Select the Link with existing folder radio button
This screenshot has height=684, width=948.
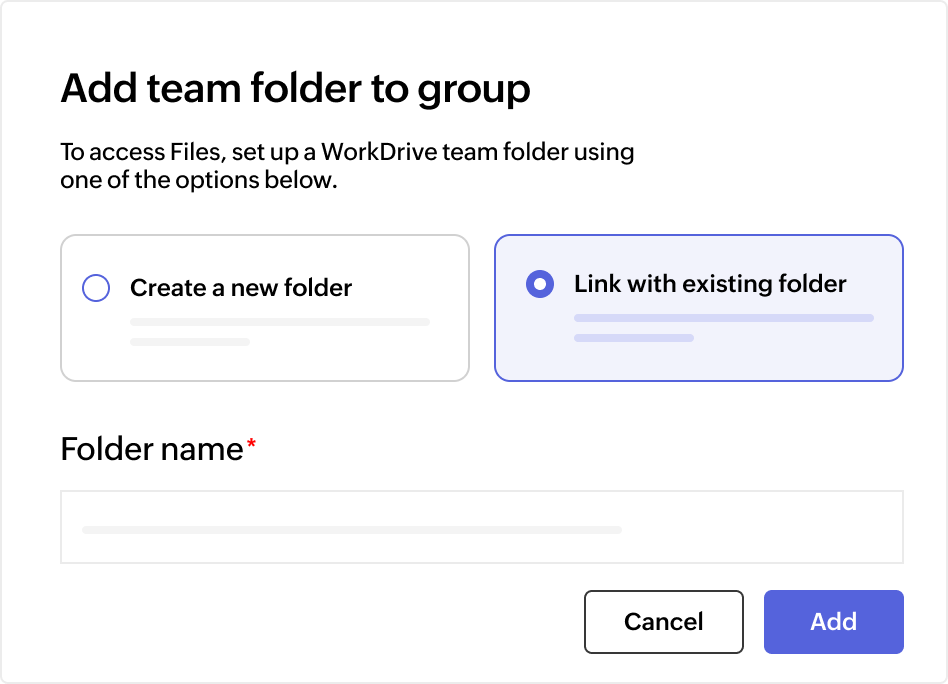[539, 284]
